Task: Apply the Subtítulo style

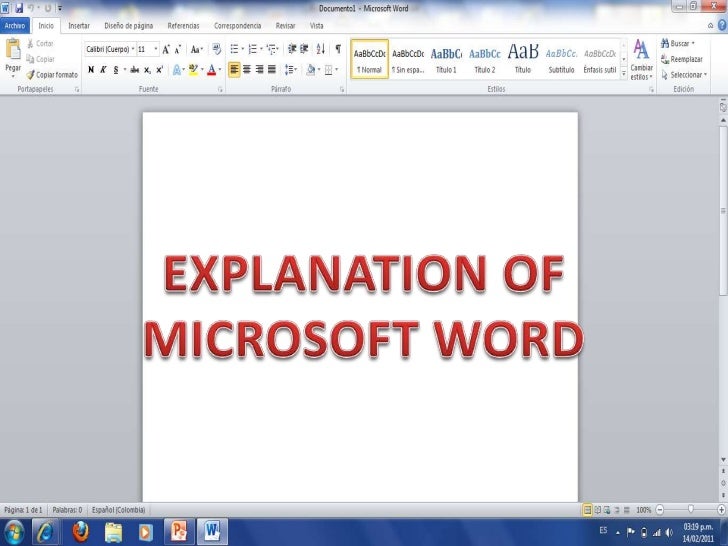Action: 561,59
